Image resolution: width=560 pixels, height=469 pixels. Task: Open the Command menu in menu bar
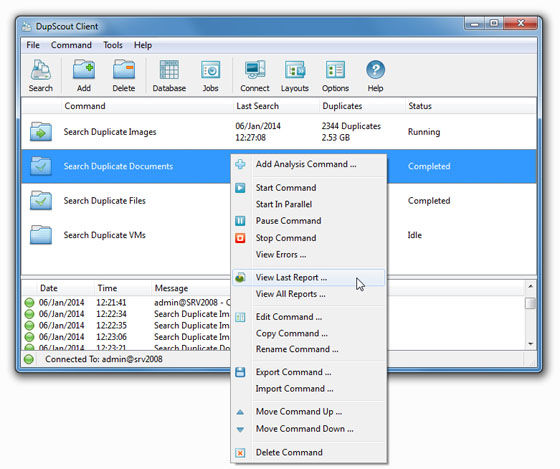[71, 45]
